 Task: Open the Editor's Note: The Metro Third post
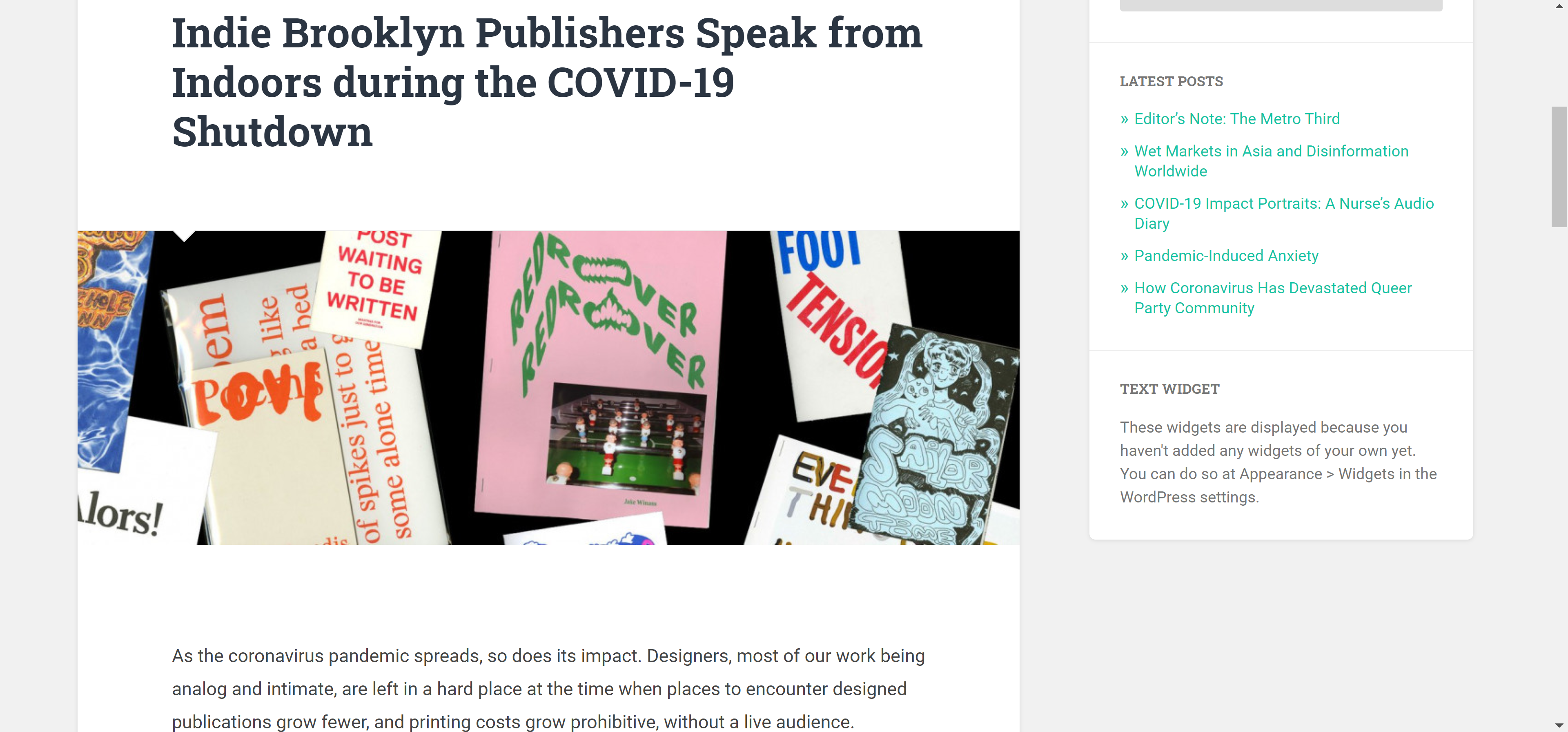click(x=1236, y=119)
